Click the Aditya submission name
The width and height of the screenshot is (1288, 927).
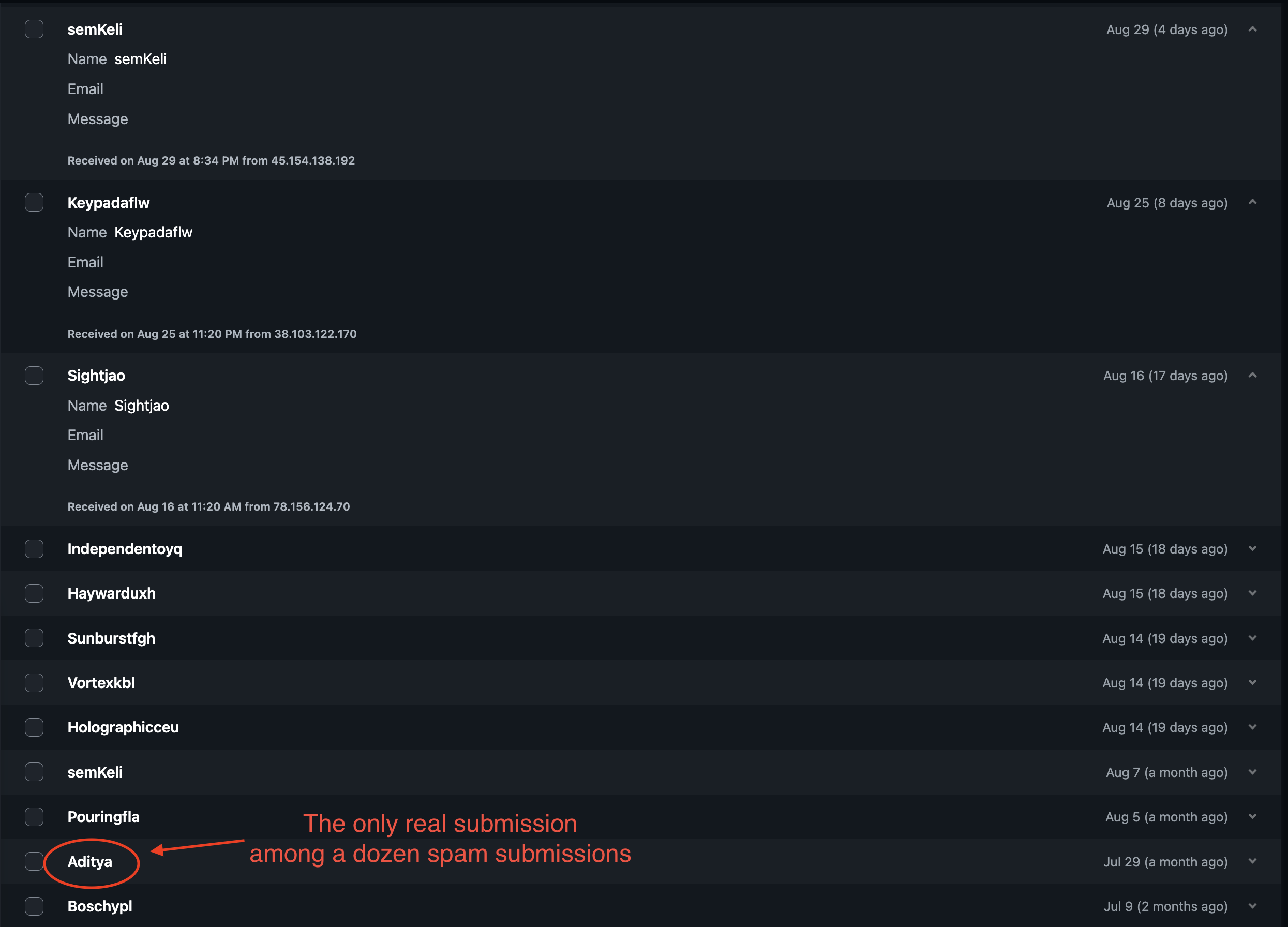click(x=89, y=861)
